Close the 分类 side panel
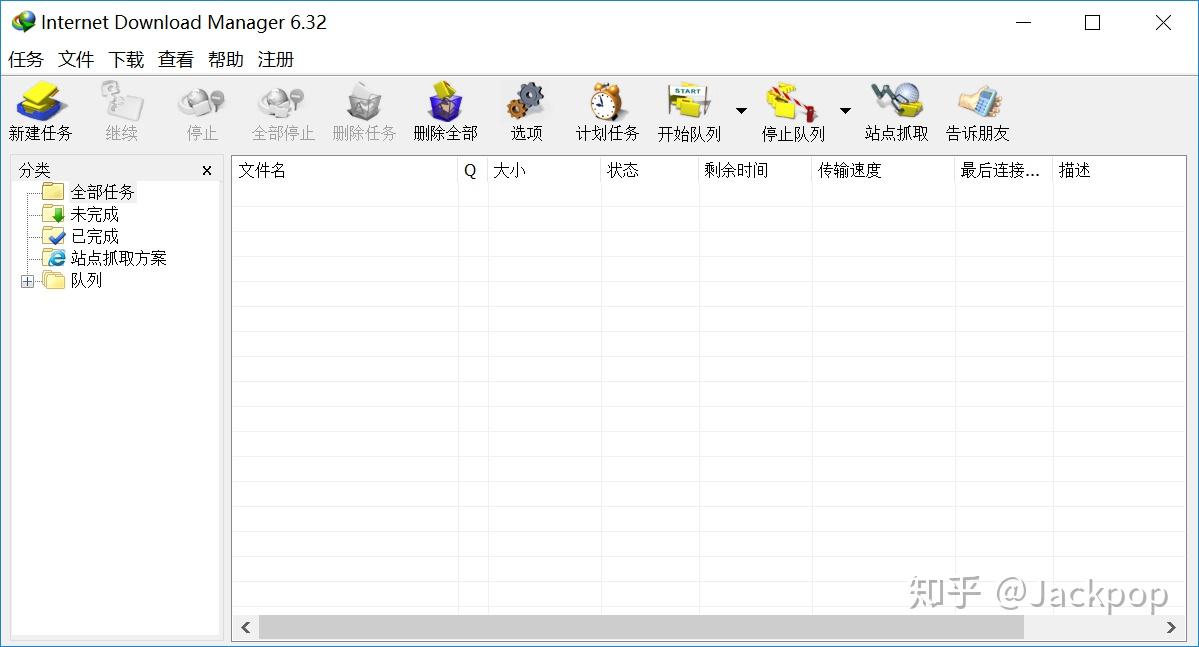Image resolution: width=1199 pixels, height=647 pixels. [x=206, y=171]
